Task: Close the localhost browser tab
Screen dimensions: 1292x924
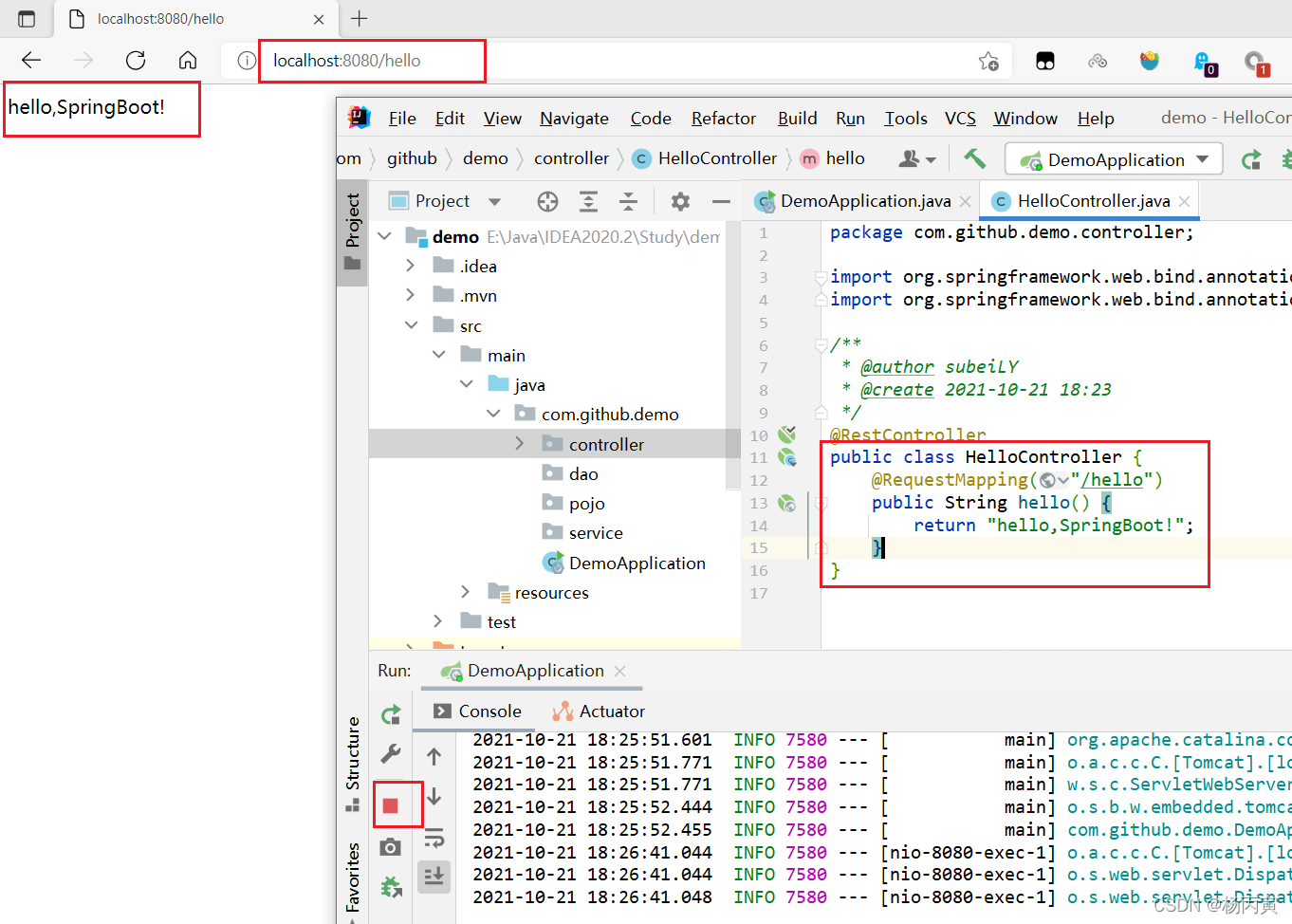Action: coord(319,19)
